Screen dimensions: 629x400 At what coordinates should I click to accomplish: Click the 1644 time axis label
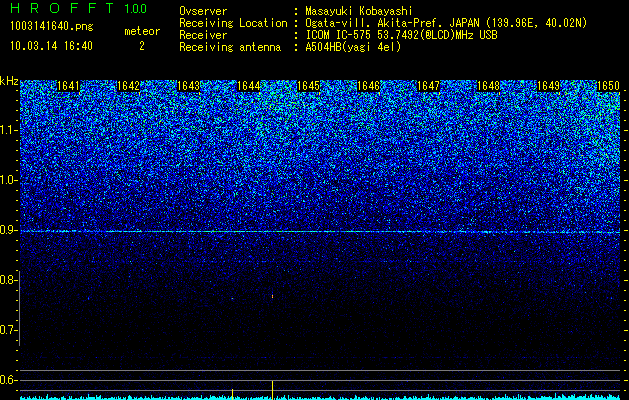pyautogui.click(x=249, y=86)
